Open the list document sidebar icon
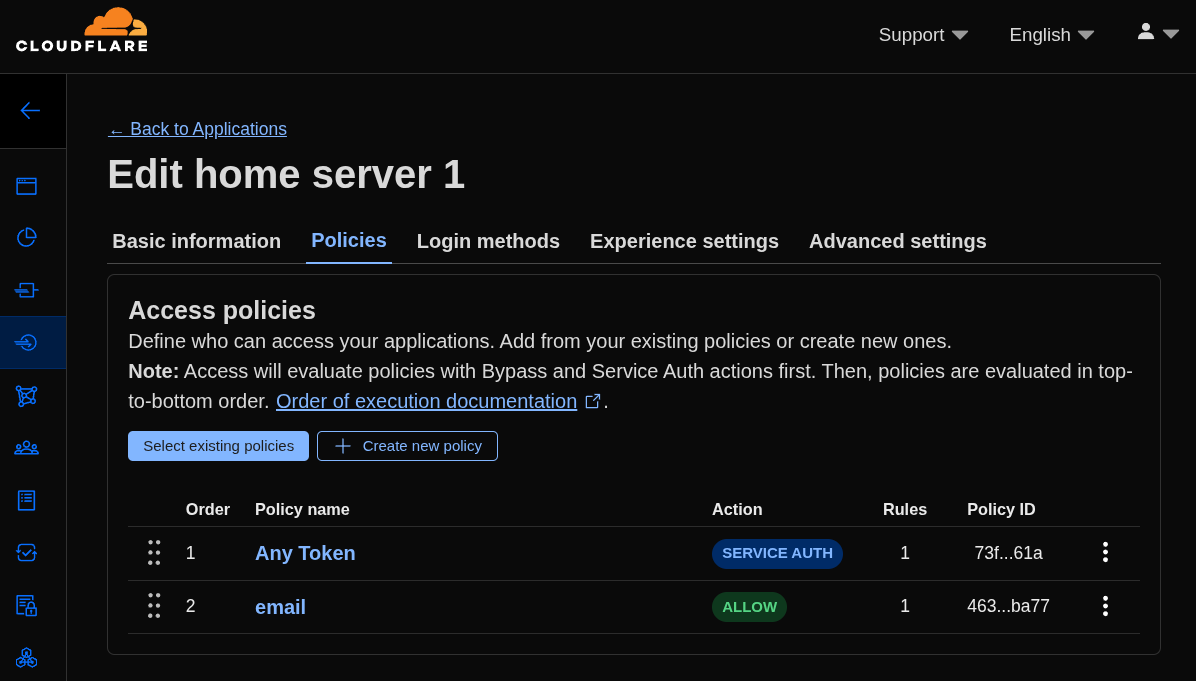This screenshot has width=1196, height=681. click(27, 500)
